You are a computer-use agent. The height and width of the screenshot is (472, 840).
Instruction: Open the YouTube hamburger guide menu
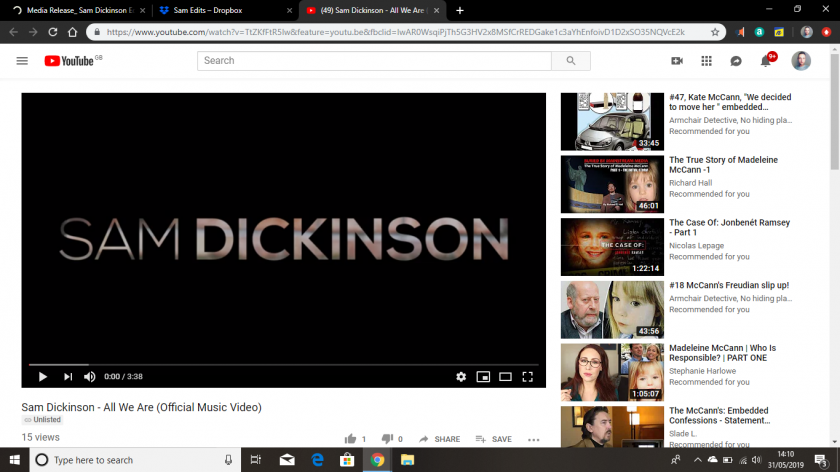click(x=22, y=61)
